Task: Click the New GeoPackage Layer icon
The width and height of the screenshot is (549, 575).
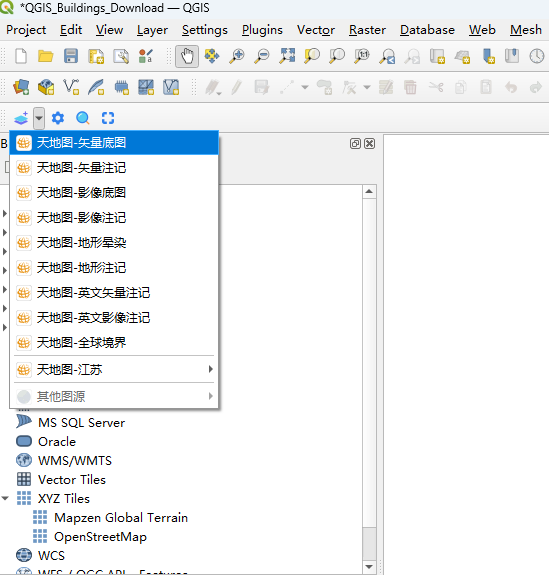Action: [x=46, y=87]
